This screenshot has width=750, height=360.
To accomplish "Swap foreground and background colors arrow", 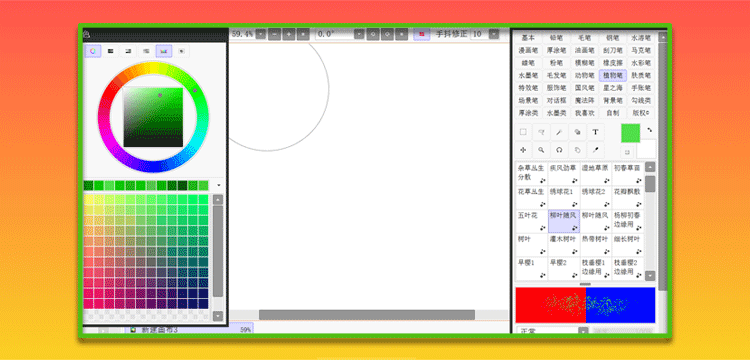I will 650,130.
